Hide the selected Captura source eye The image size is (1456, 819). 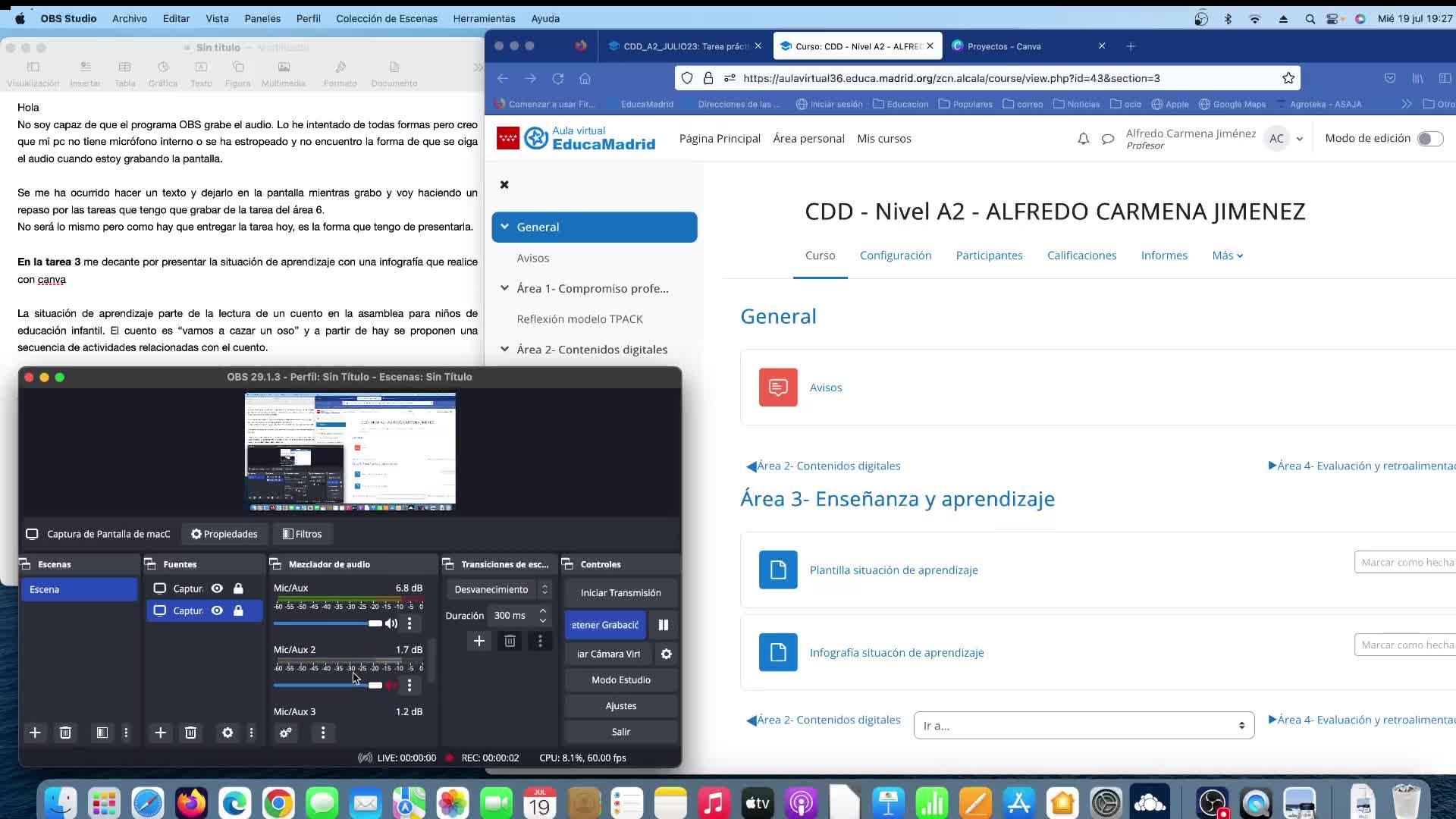(x=217, y=610)
